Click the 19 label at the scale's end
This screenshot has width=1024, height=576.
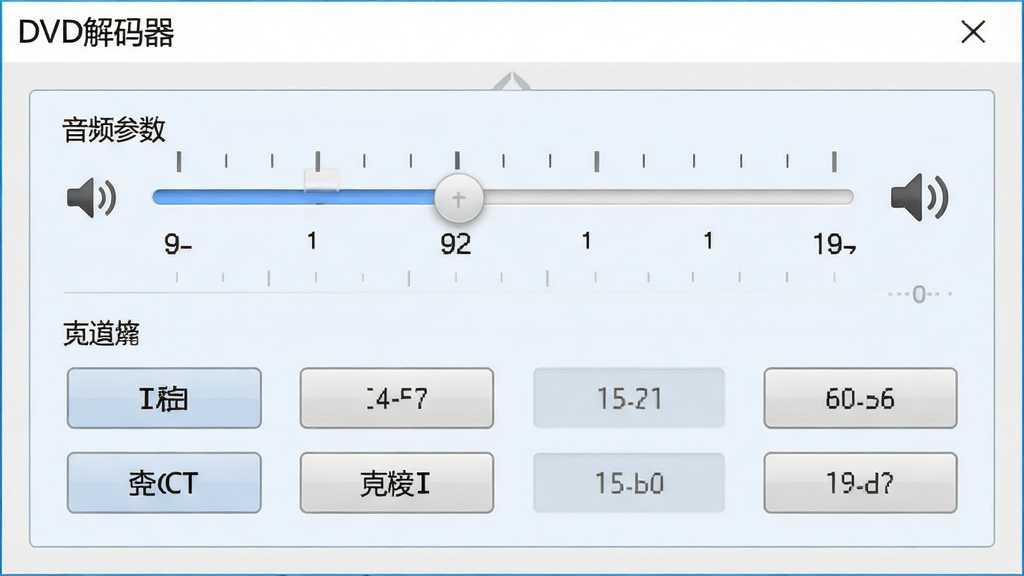tap(834, 244)
